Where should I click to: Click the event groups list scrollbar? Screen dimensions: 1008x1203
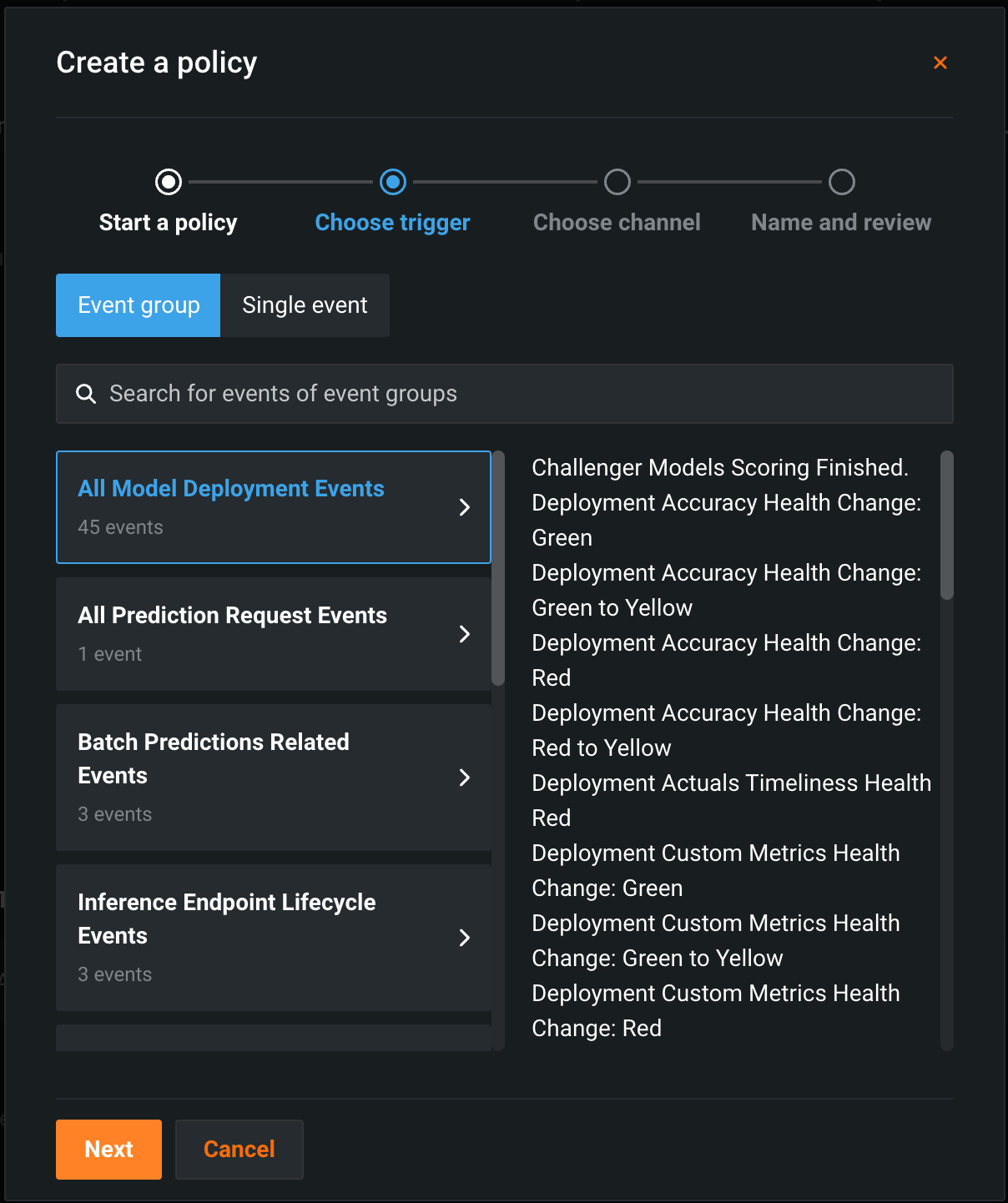tap(498, 568)
